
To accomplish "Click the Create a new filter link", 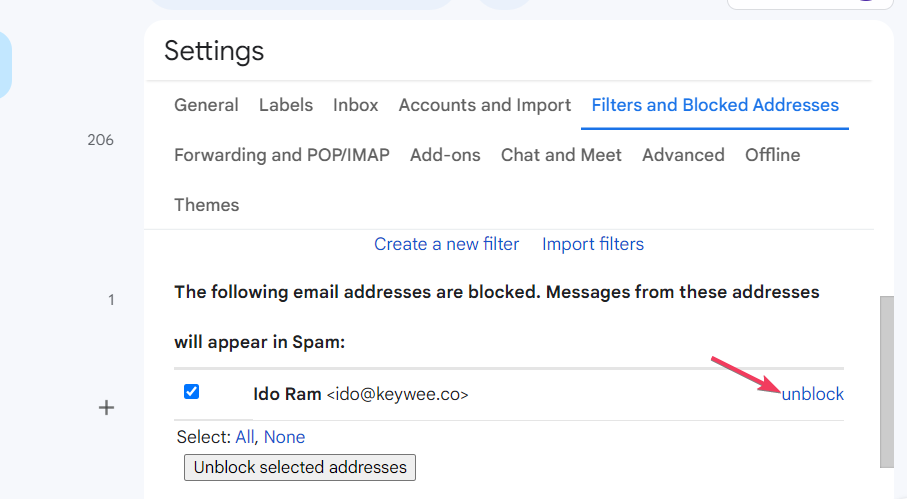I will point(447,244).
